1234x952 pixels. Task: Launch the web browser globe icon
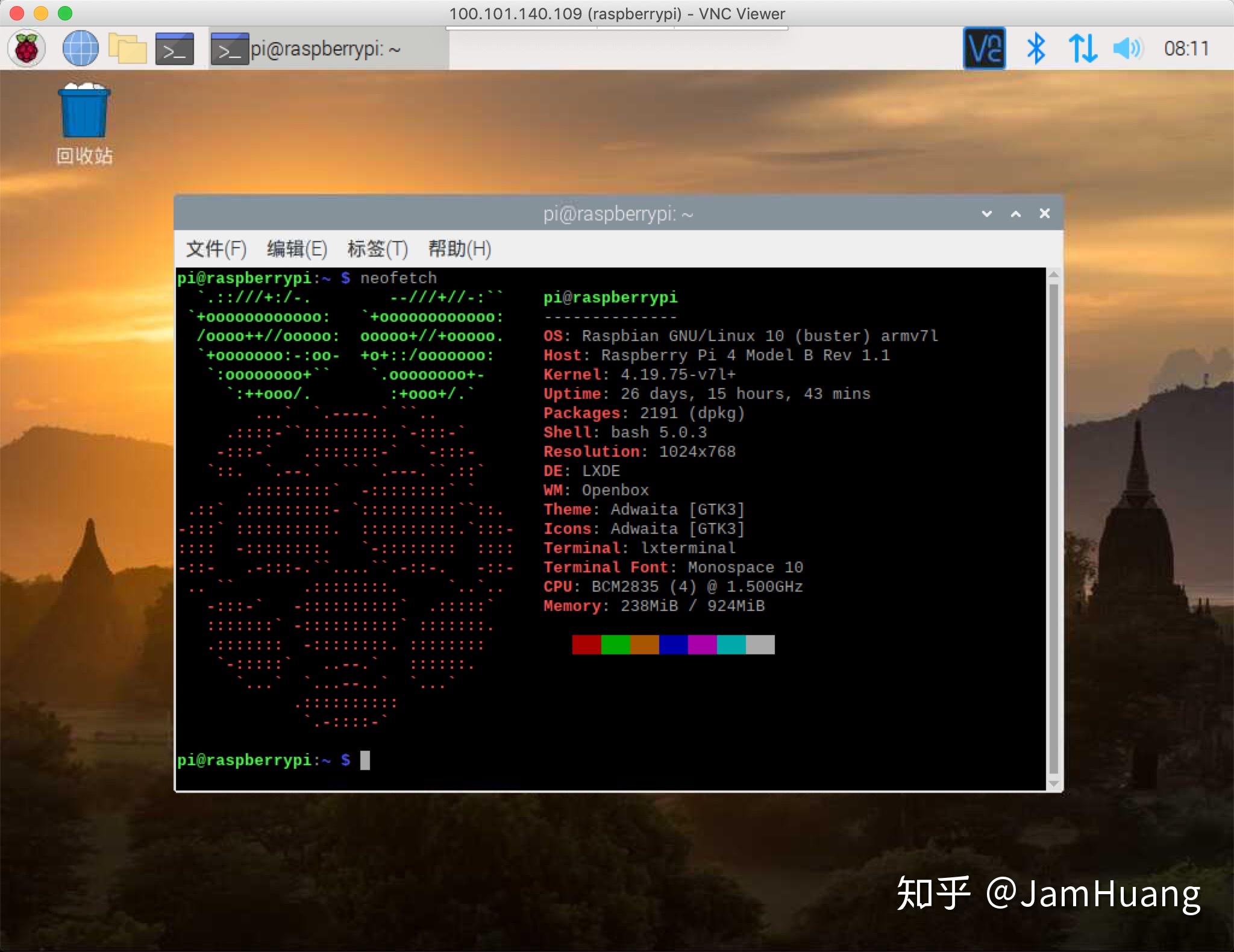tap(80, 48)
